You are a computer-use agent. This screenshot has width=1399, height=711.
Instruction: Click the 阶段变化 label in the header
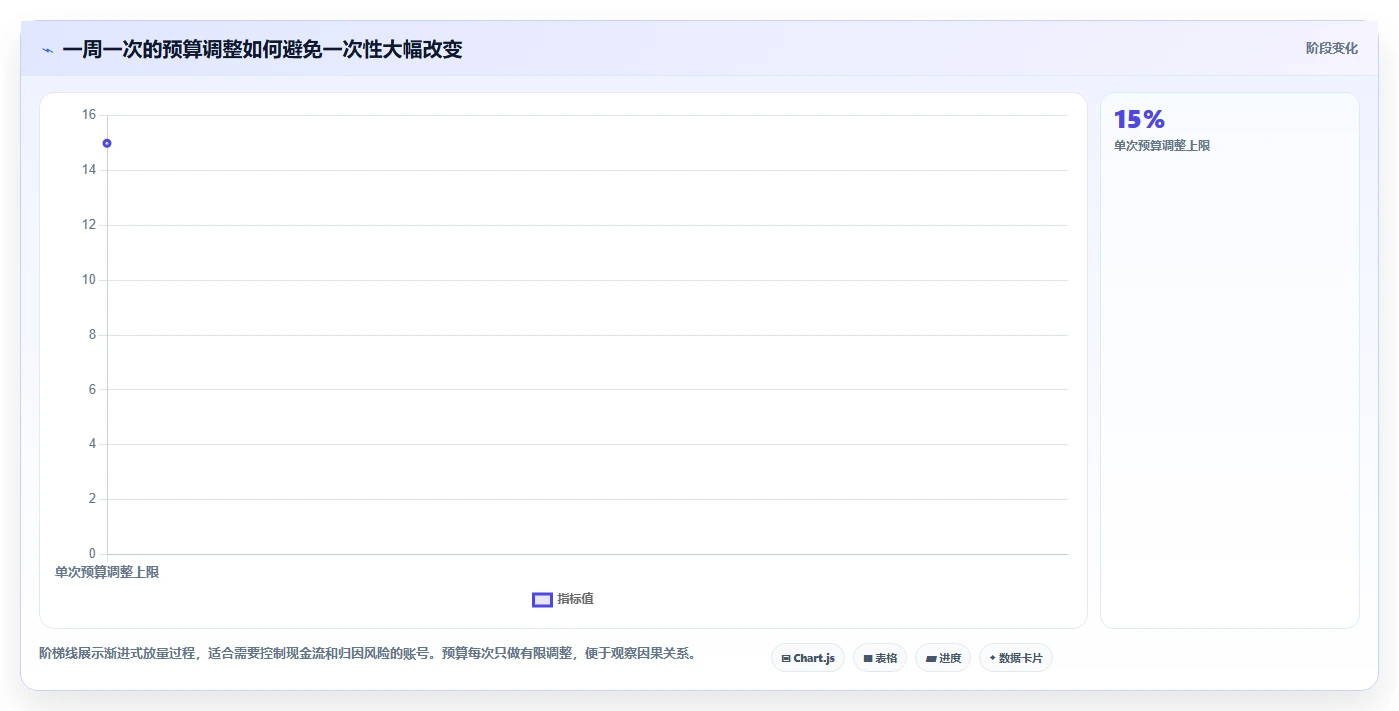(1332, 48)
